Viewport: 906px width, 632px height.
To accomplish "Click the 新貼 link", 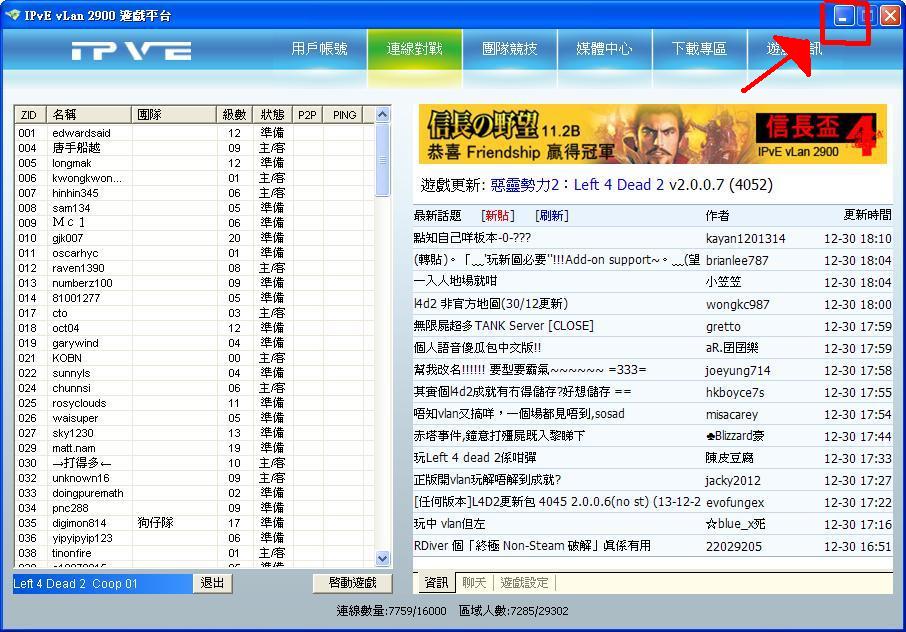I will [x=497, y=215].
